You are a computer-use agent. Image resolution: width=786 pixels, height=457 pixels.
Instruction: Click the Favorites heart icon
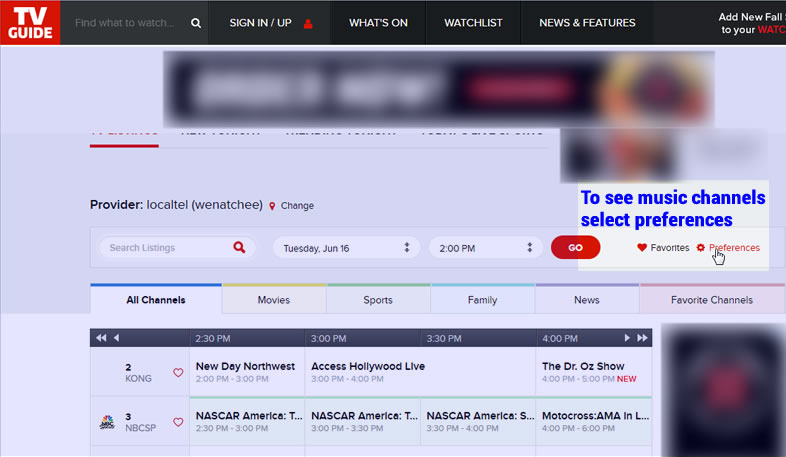(642, 247)
